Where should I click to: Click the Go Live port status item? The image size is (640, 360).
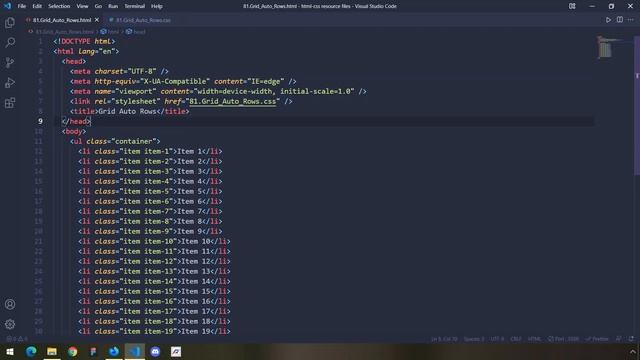pos(563,339)
